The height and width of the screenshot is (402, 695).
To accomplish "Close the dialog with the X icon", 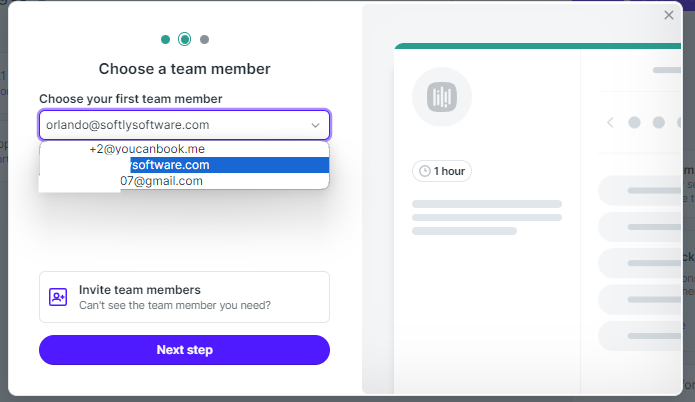I will (669, 15).
